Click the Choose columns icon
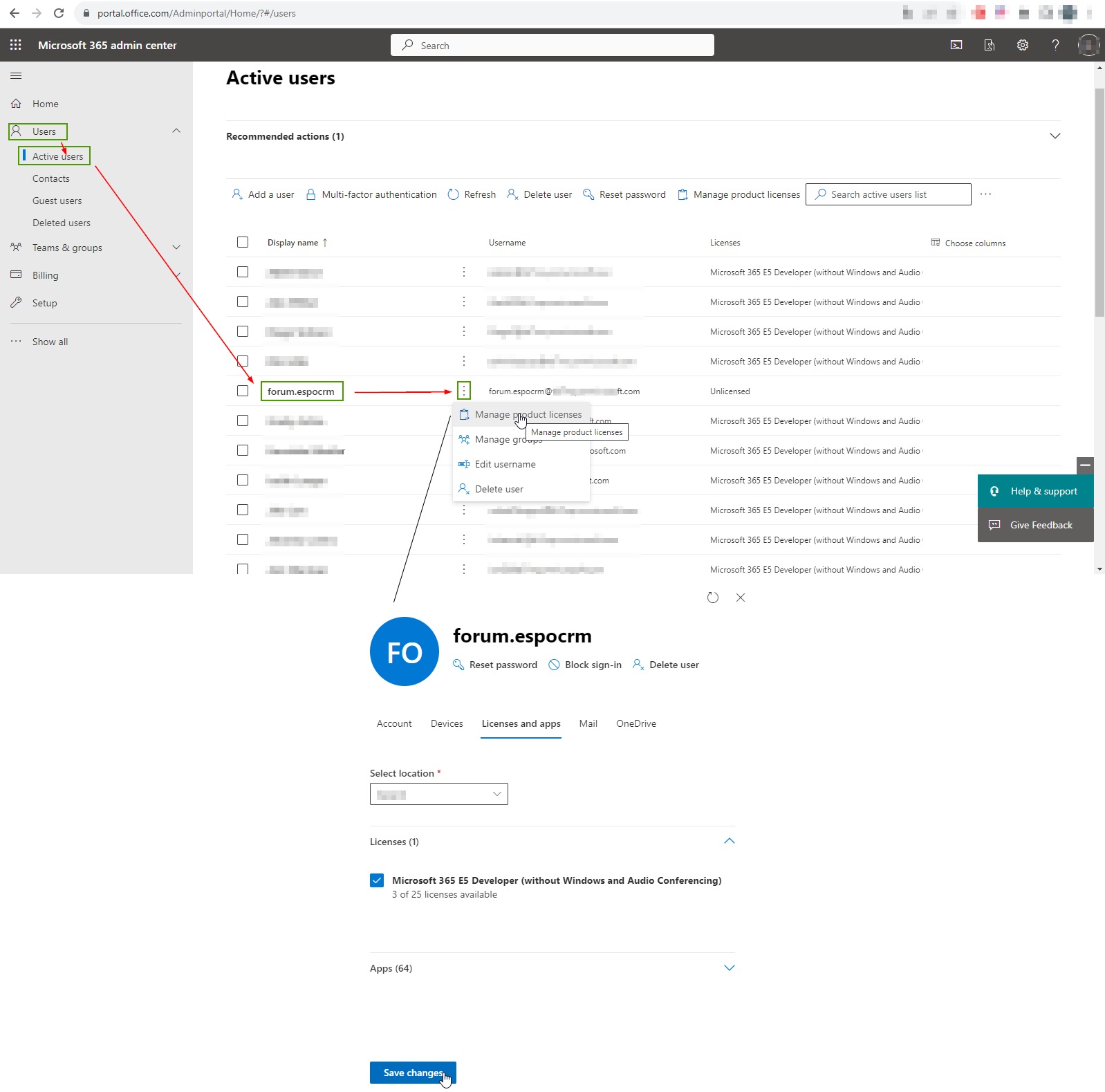Viewport: 1105px width, 1092px height. tap(936, 243)
